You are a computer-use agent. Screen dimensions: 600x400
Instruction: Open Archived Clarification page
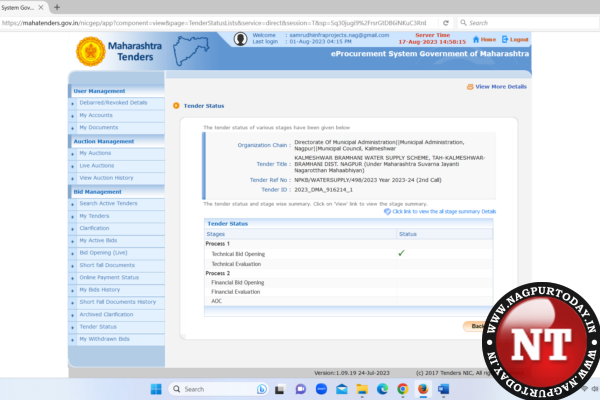coord(106,314)
